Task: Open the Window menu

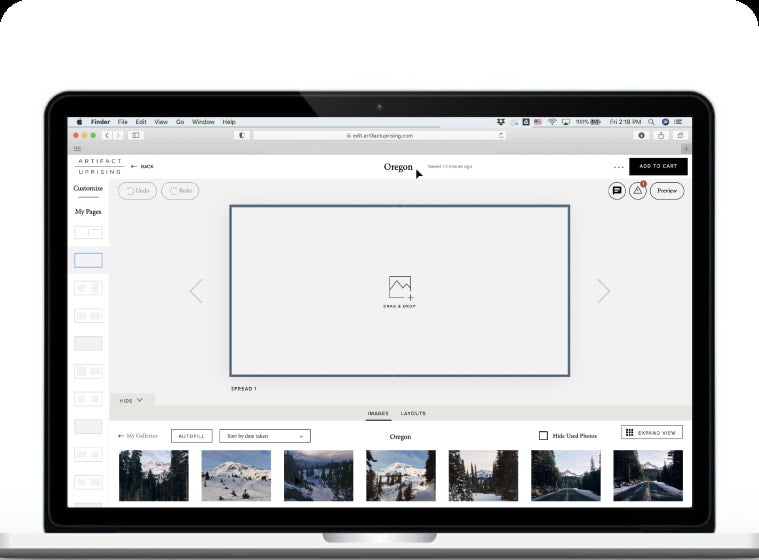Action: [x=203, y=122]
